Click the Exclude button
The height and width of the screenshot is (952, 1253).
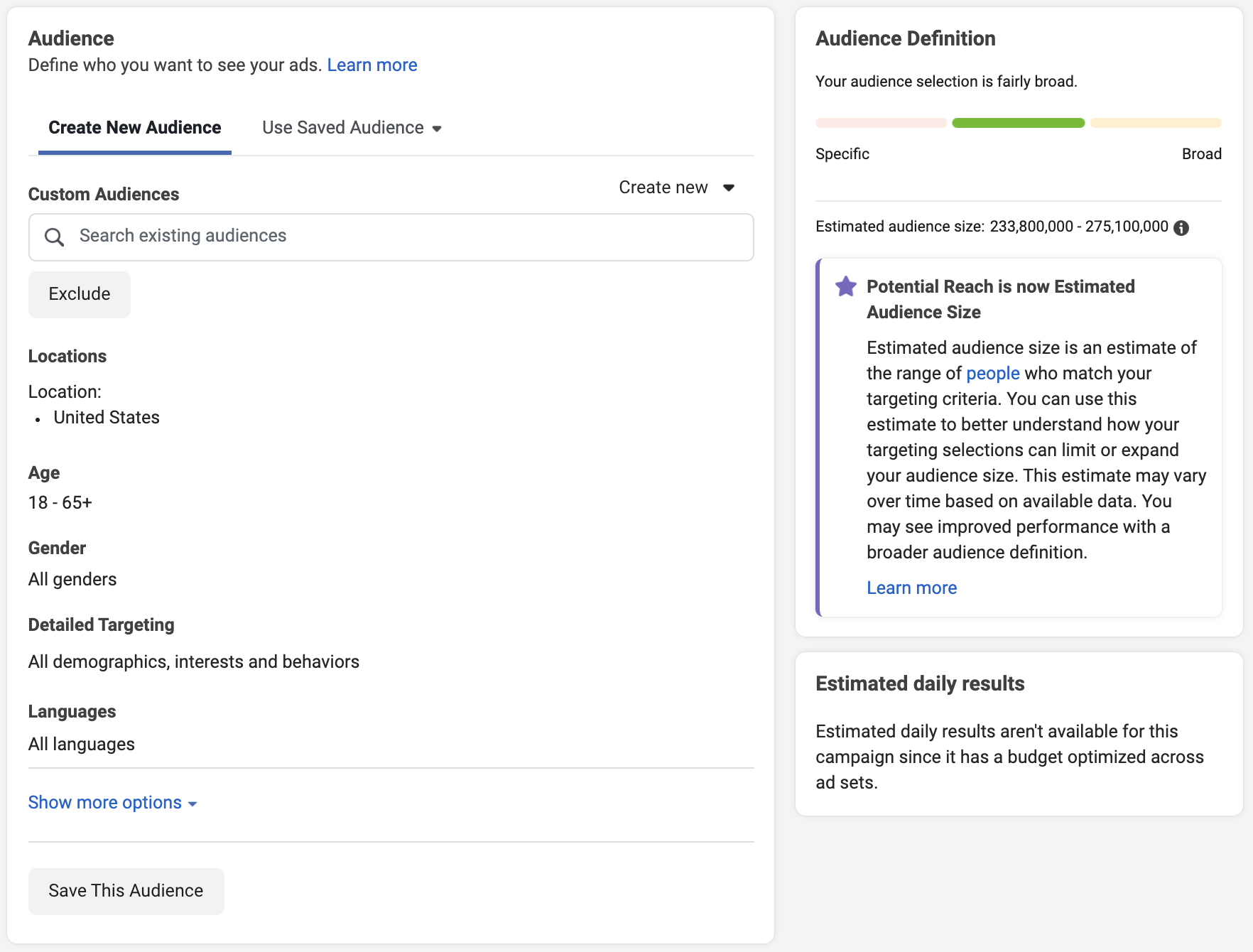[80, 294]
